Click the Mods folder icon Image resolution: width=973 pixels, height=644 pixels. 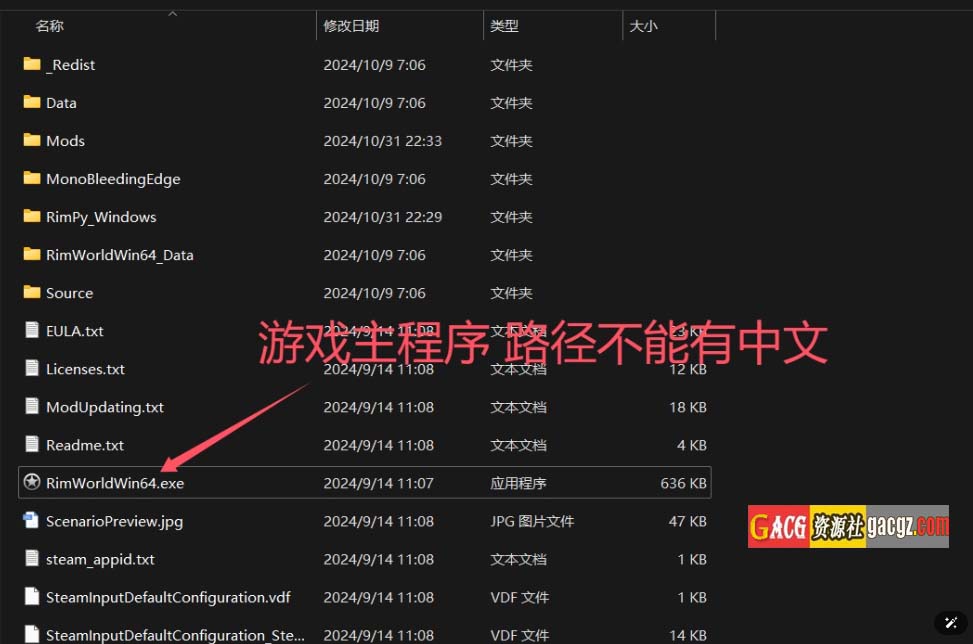tap(31, 141)
